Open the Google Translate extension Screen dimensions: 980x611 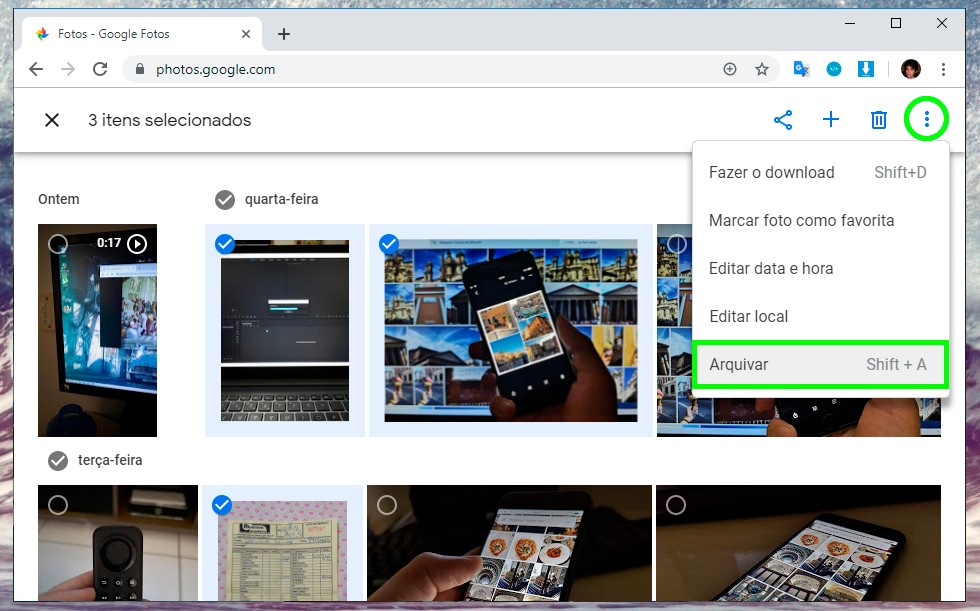pos(801,69)
